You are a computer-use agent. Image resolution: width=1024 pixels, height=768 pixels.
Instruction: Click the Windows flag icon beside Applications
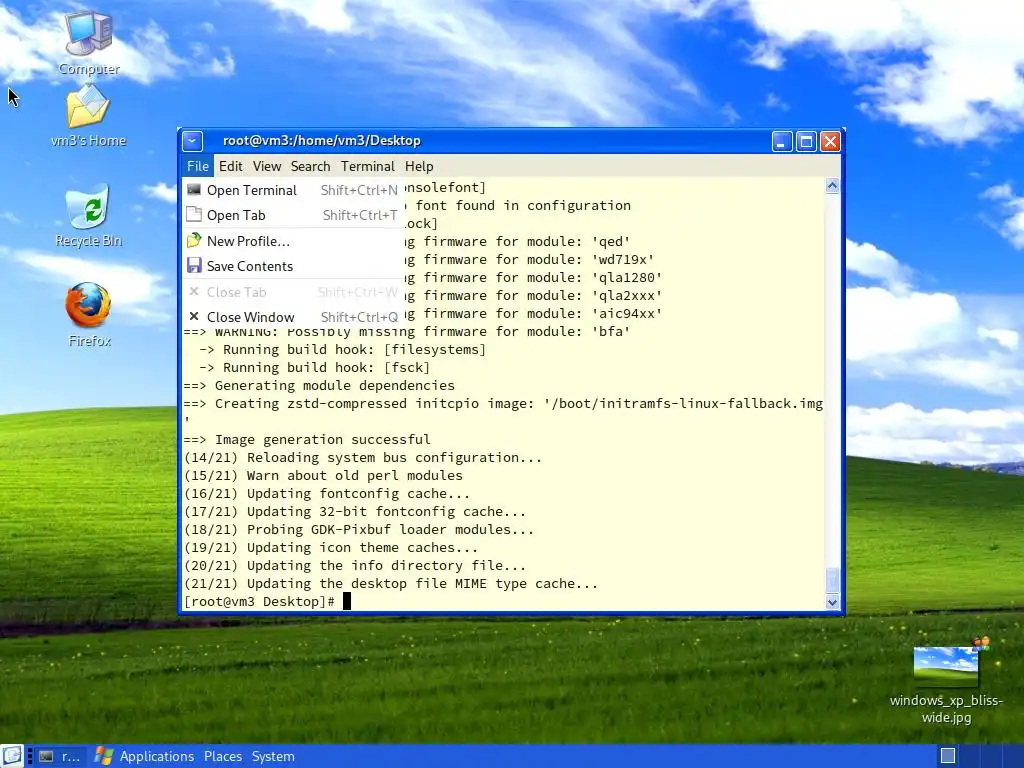click(x=104, y=756)
